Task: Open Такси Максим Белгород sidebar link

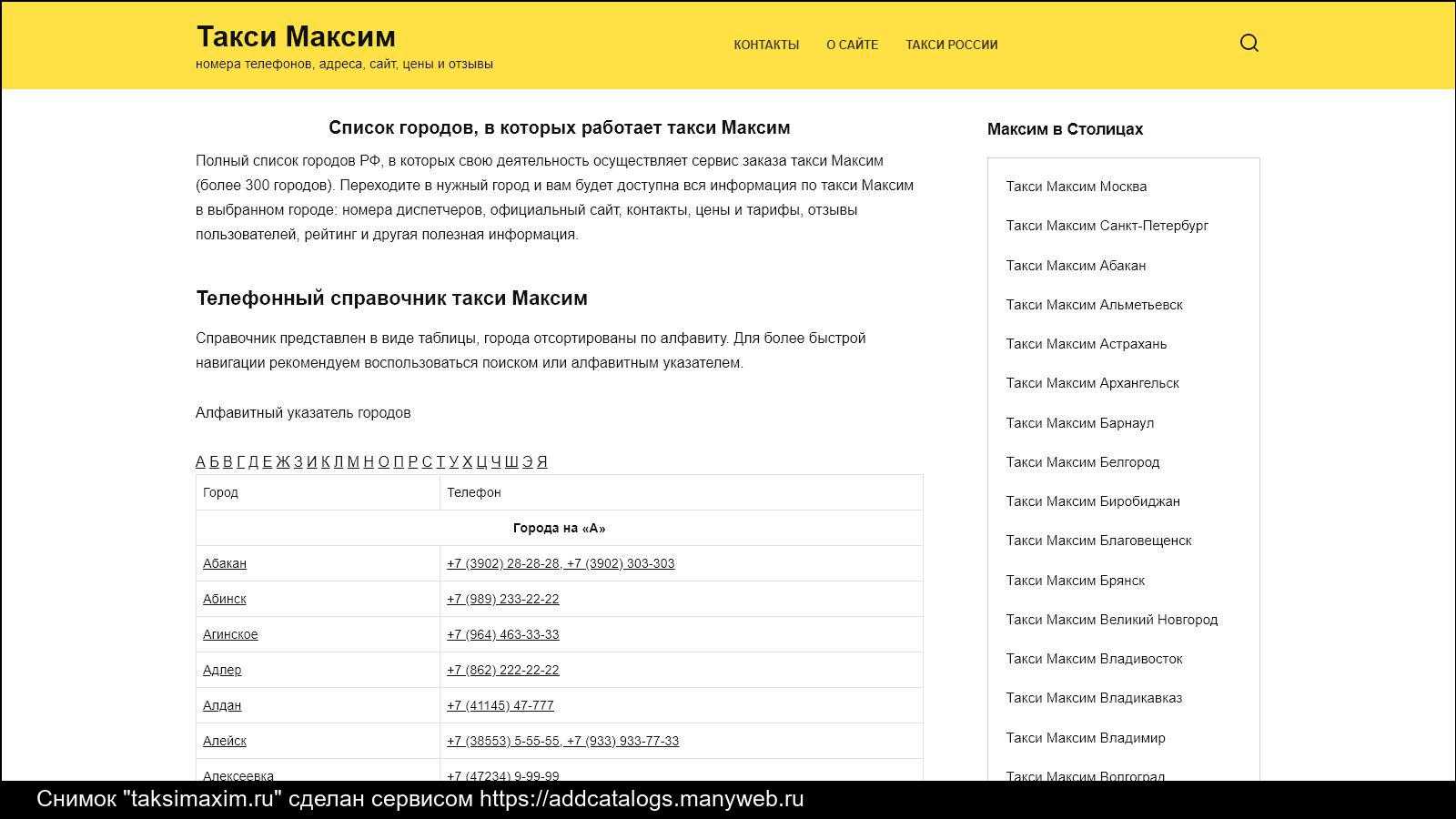Action: coord(1083,462)
